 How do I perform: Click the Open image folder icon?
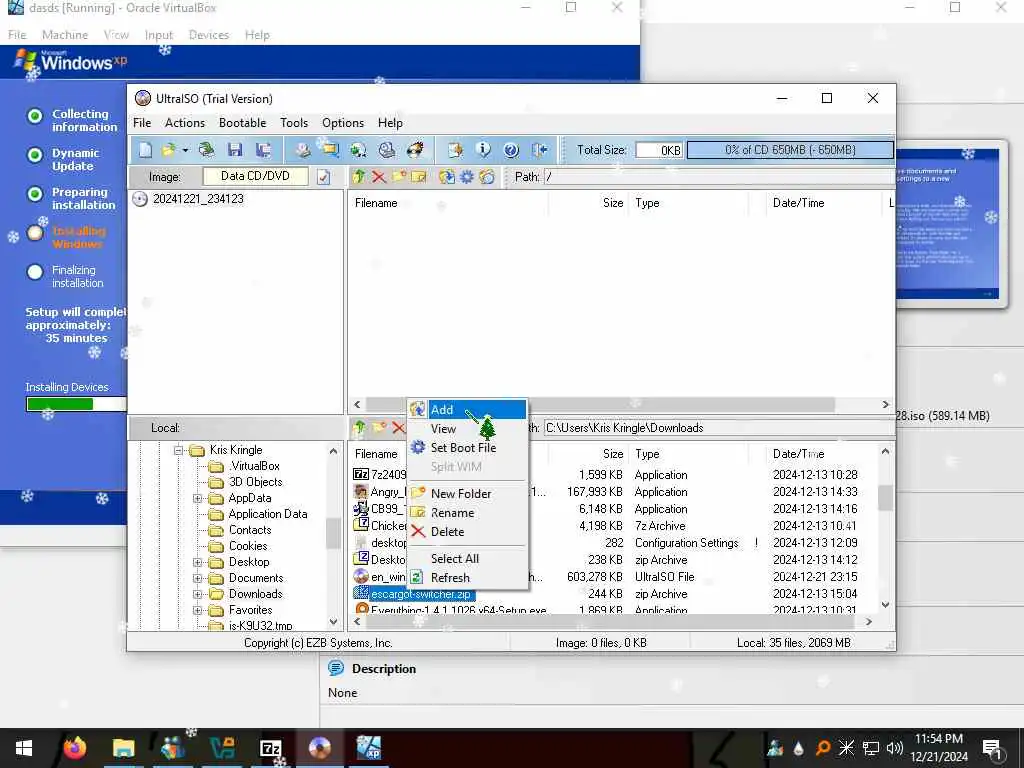pos(168,150)
